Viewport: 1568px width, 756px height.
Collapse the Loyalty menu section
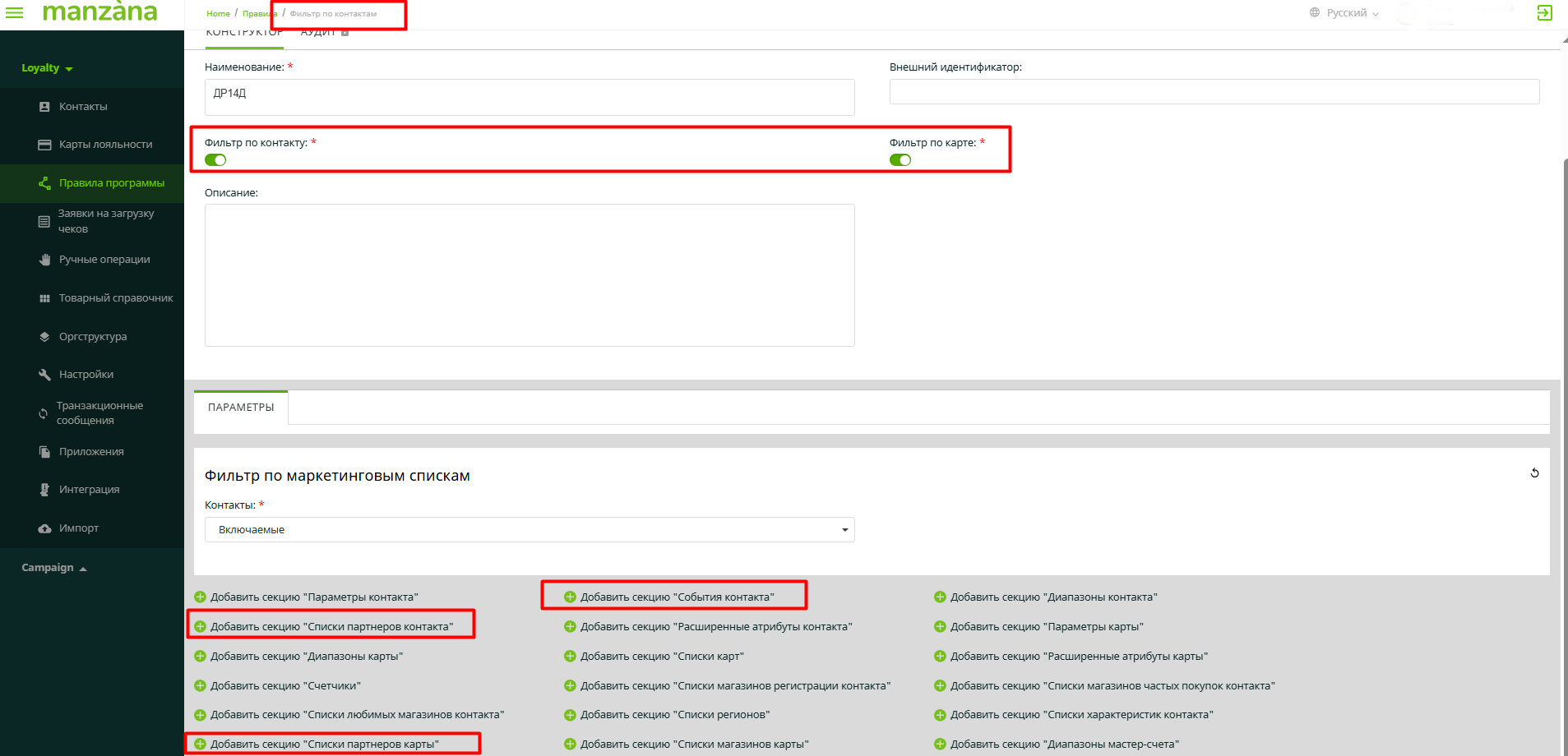coord(47,68)
